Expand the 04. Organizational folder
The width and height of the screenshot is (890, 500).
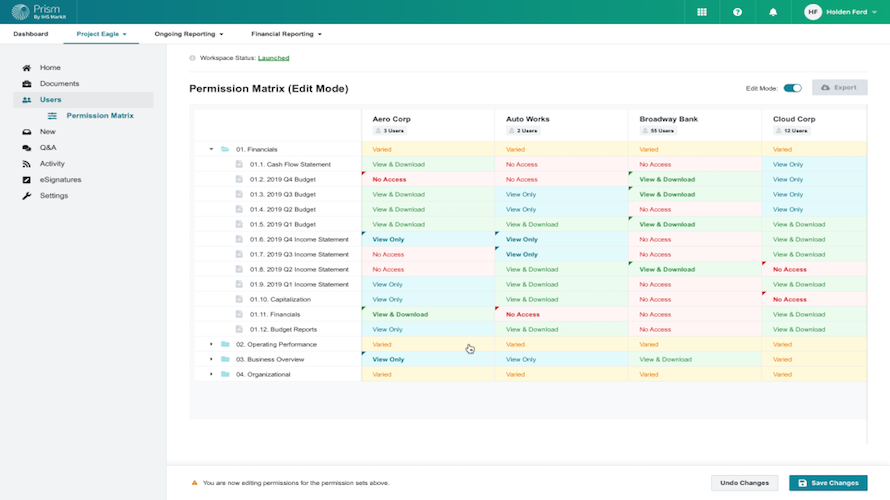pos(211,374)
